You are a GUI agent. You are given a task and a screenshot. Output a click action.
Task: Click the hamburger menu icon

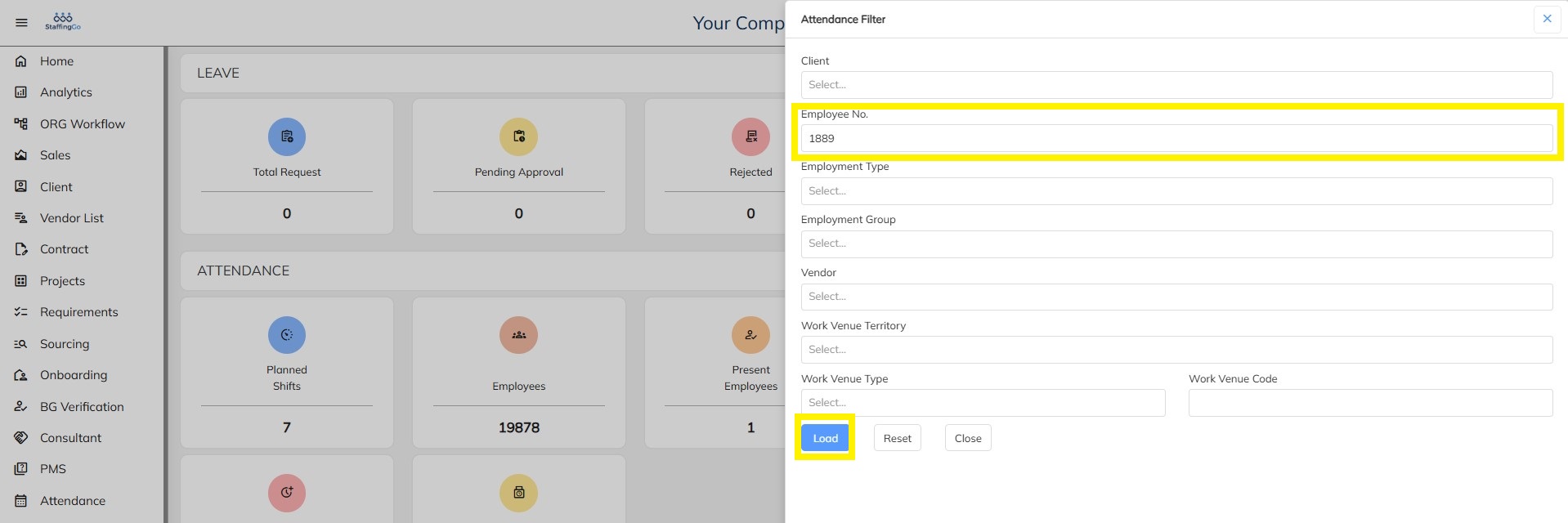pyautogui.click(x=22, y=23)
